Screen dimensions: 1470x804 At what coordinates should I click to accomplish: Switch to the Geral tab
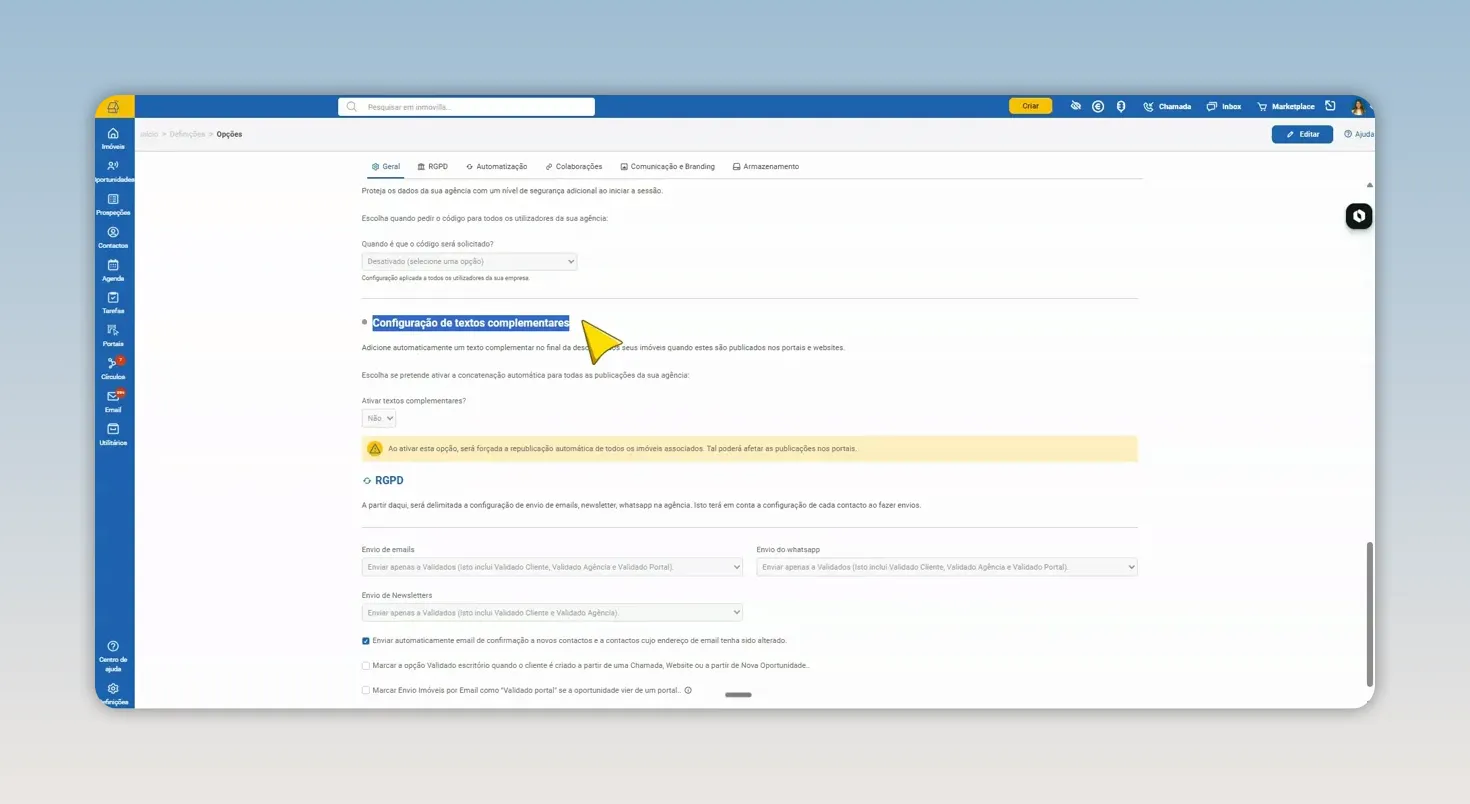[386, 167]
